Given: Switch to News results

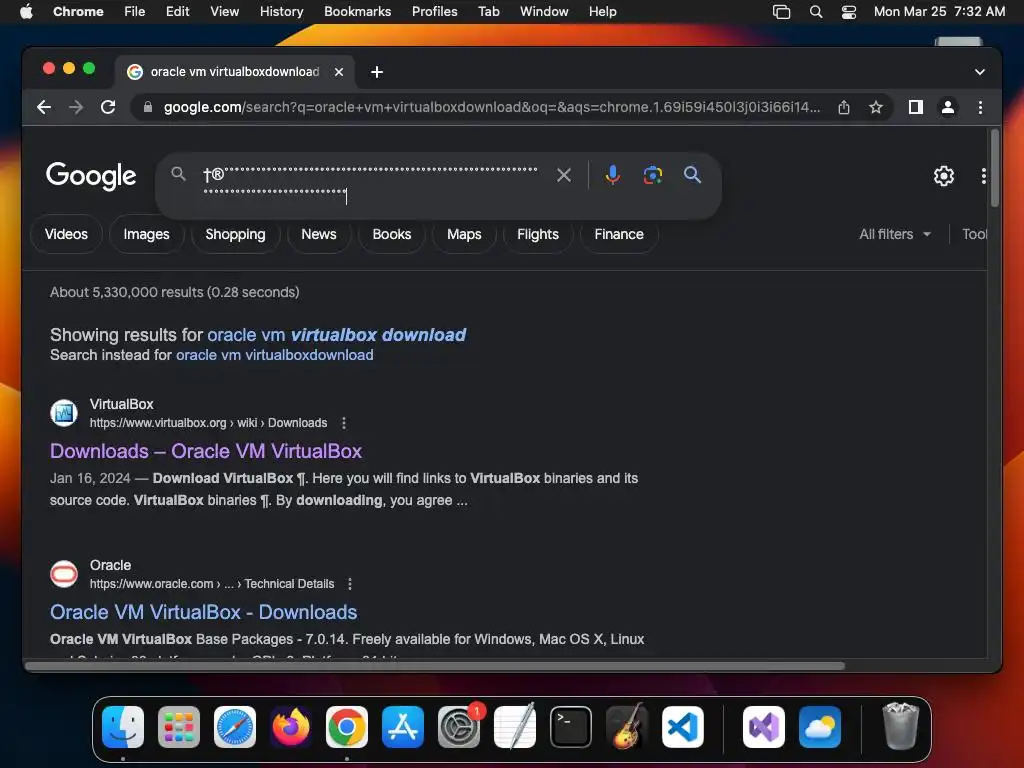Looking at the screenshot, I should click(319, 234).
